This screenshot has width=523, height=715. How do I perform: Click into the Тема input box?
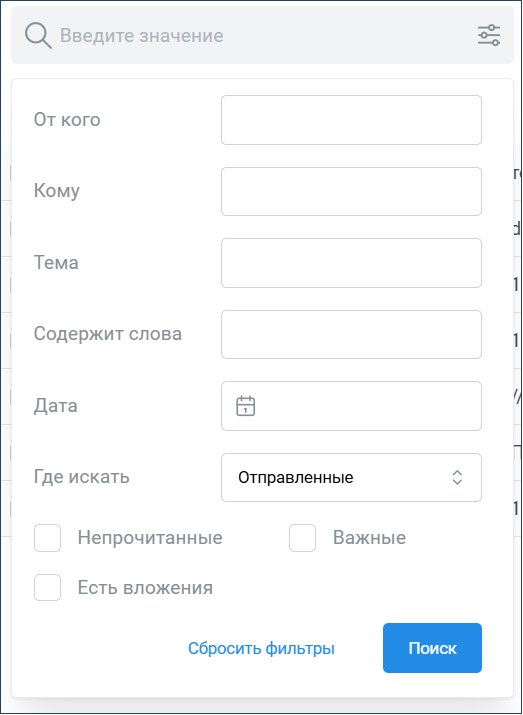coord(351,263)
